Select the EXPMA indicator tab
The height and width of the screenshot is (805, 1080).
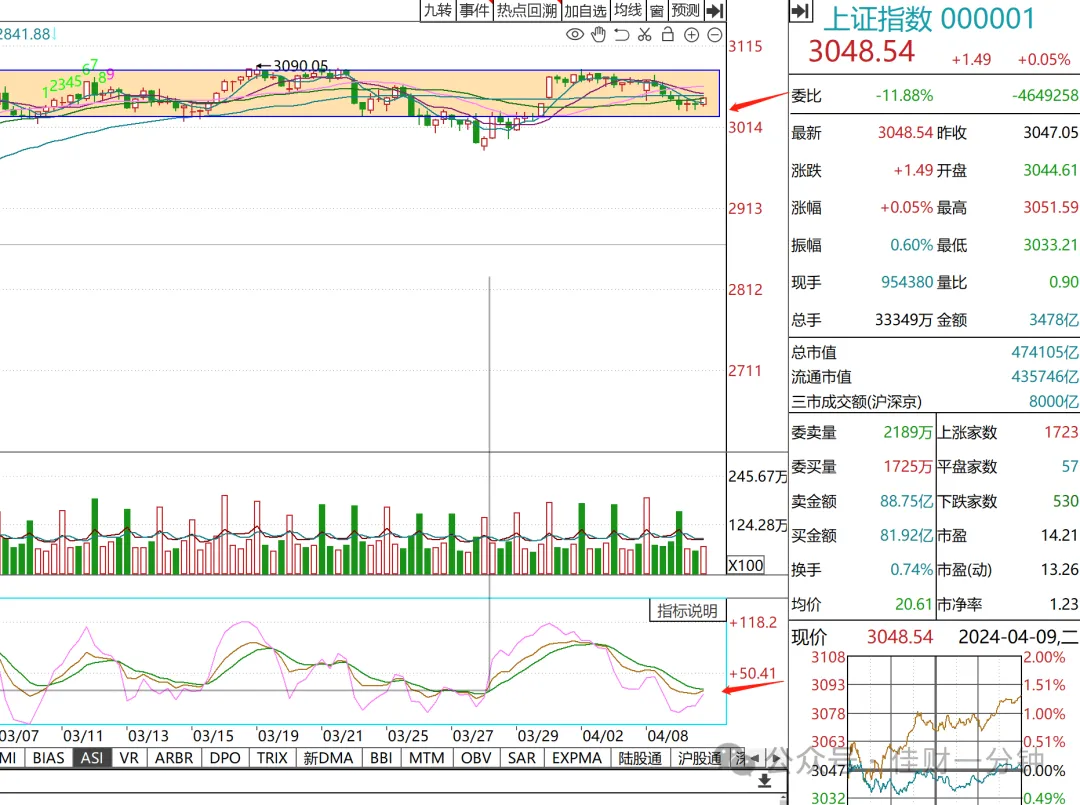point(577,758)
